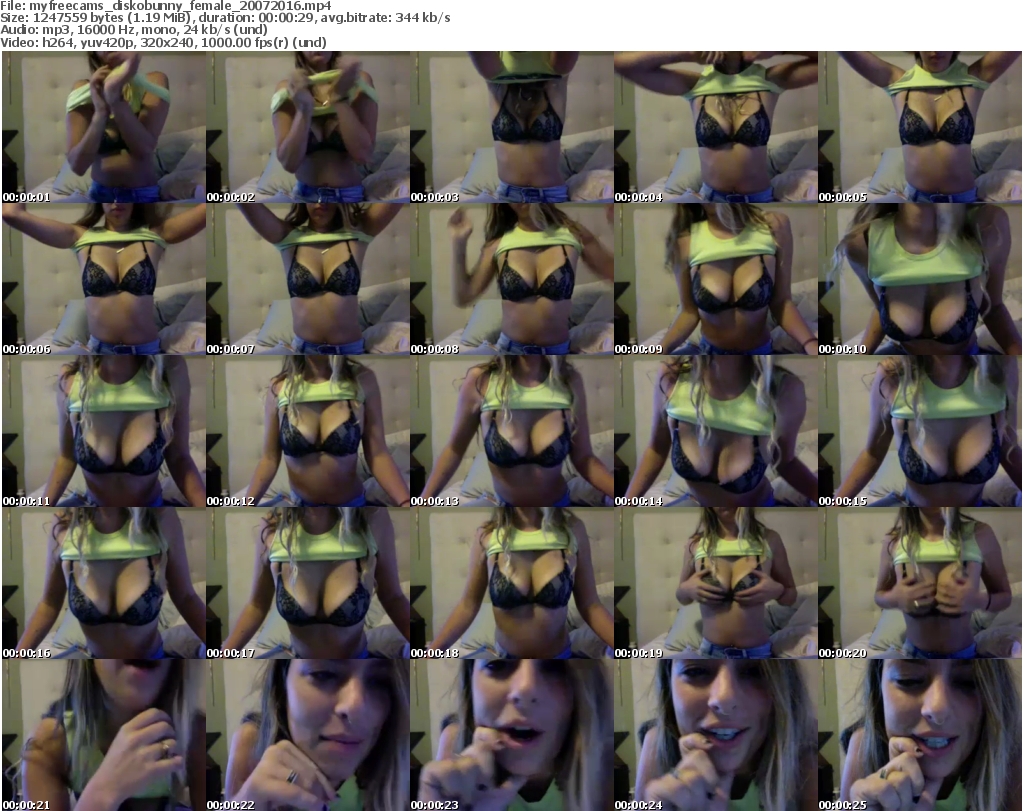The image size is (1024, 811).
Task: Select the thumbnail stamped 00:00:20
Action: 920,583
